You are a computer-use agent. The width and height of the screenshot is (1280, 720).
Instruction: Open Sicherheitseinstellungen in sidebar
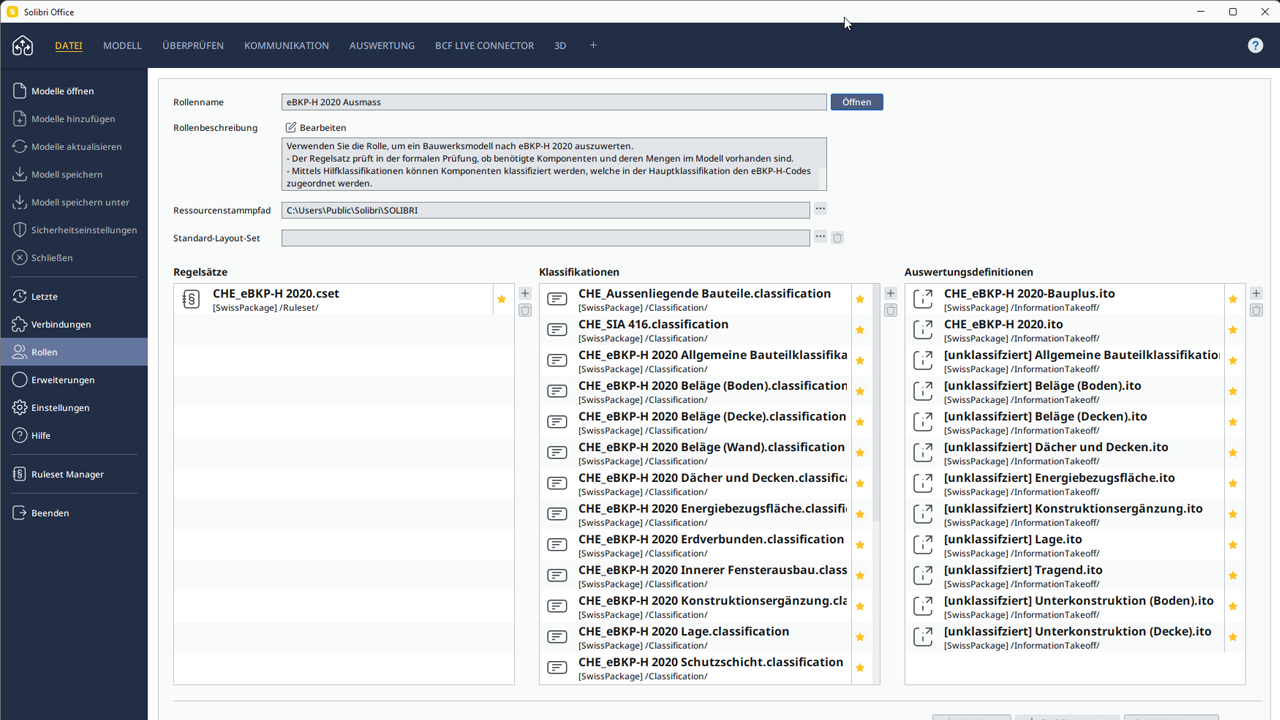74,230
